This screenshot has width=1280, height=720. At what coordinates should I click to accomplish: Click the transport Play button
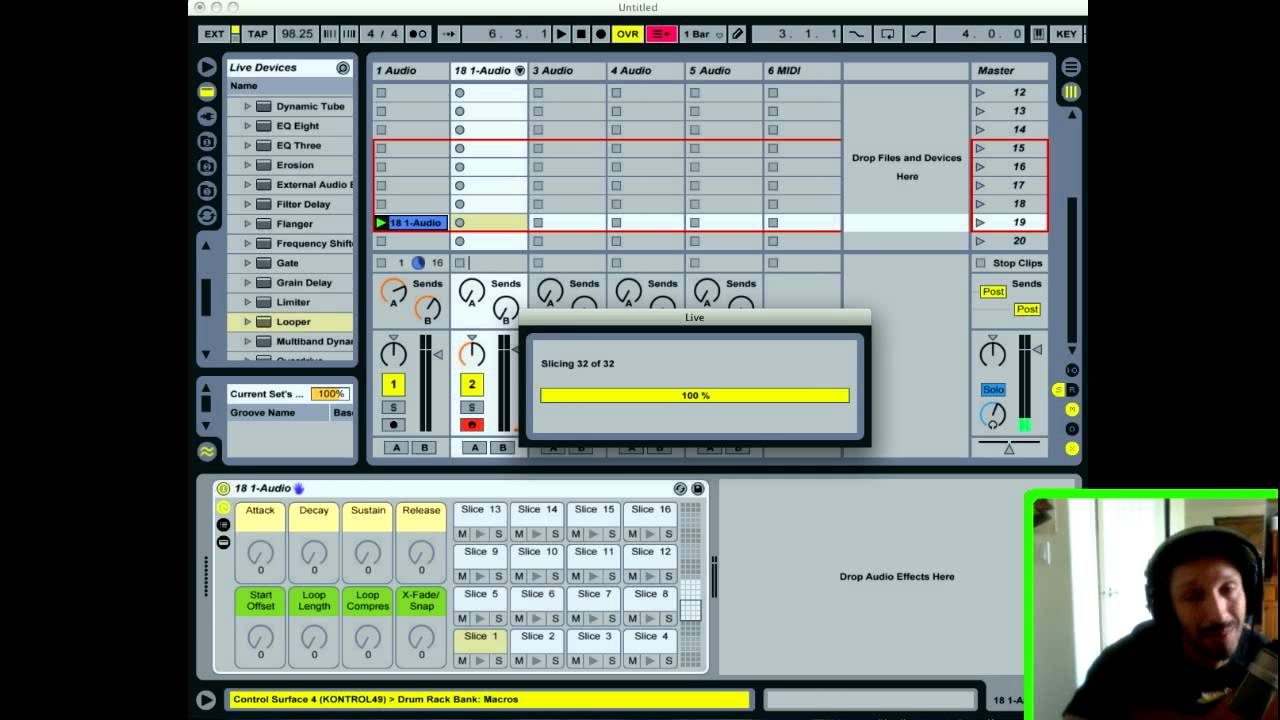pos(561,34)
